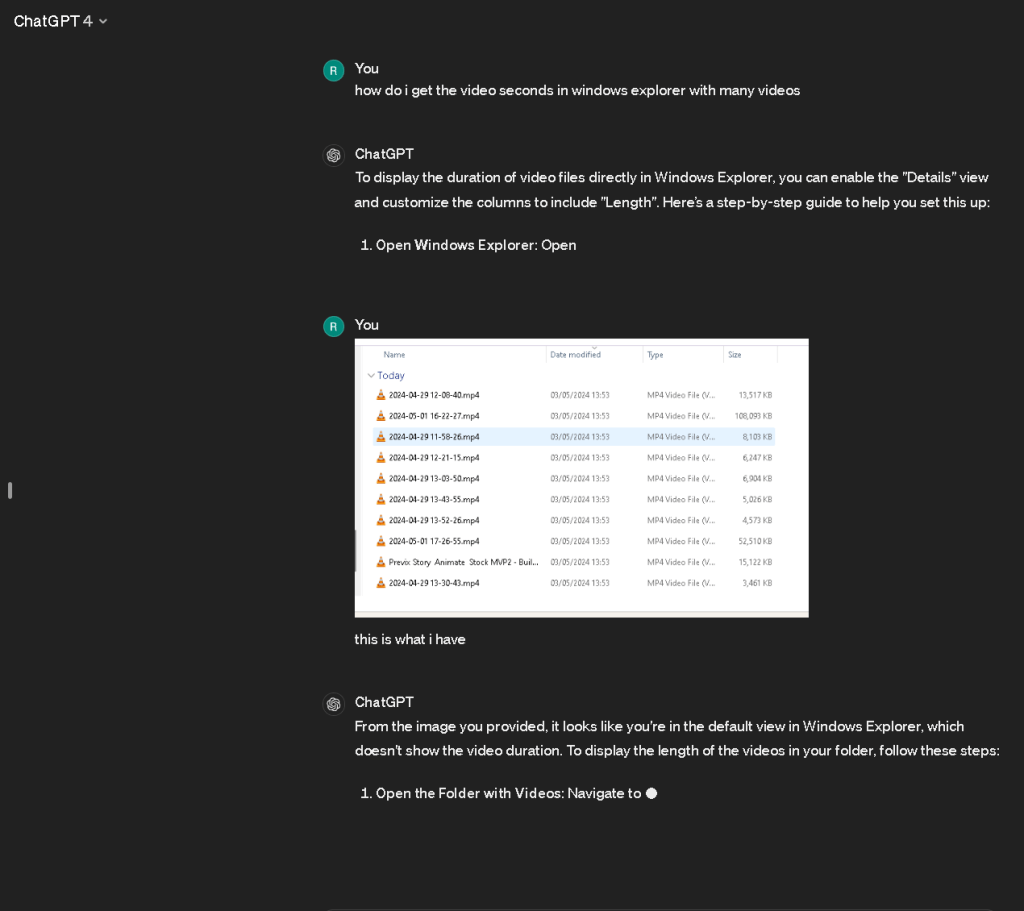Click VLC icon for 2024-04-29 12-21-15.mp4
The image size is (1024, 911).
(x=381, y=458)
